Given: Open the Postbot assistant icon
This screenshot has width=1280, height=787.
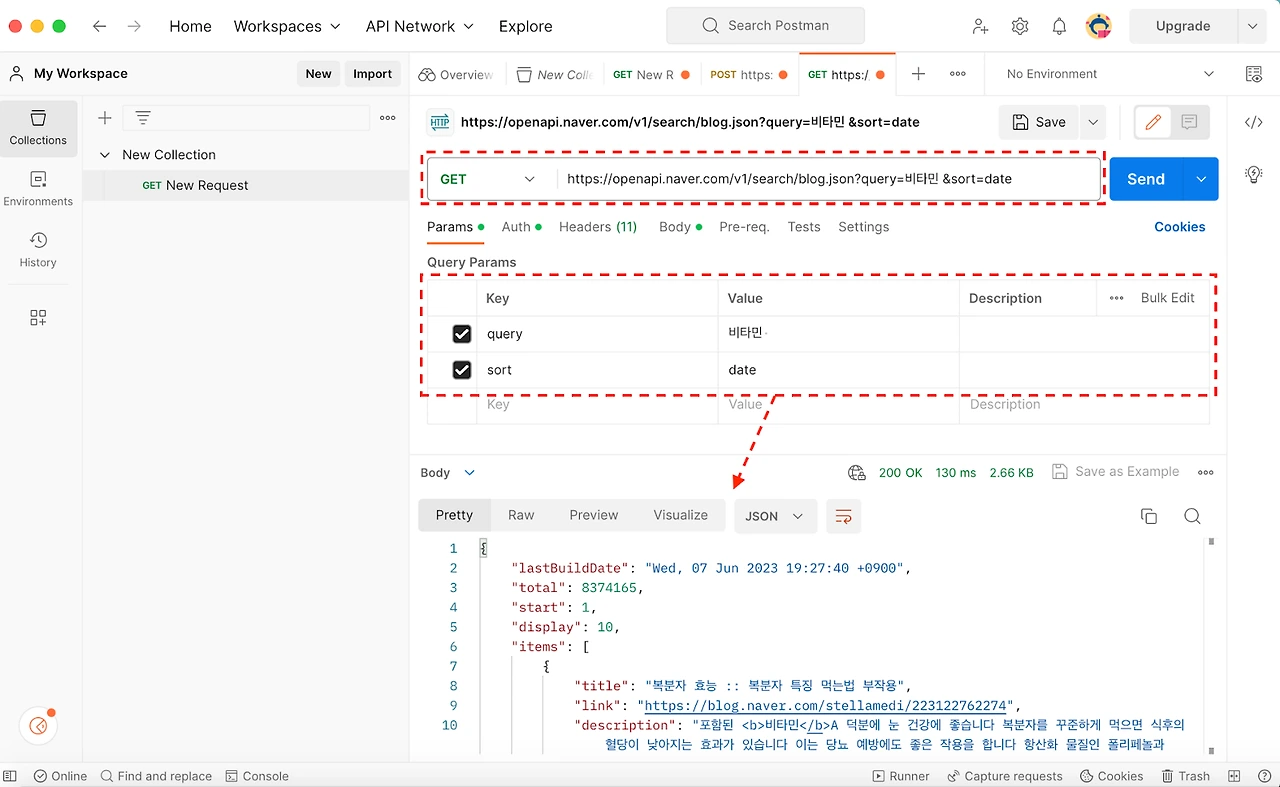Looking at the screenshot, I should (x=39, y=726).
